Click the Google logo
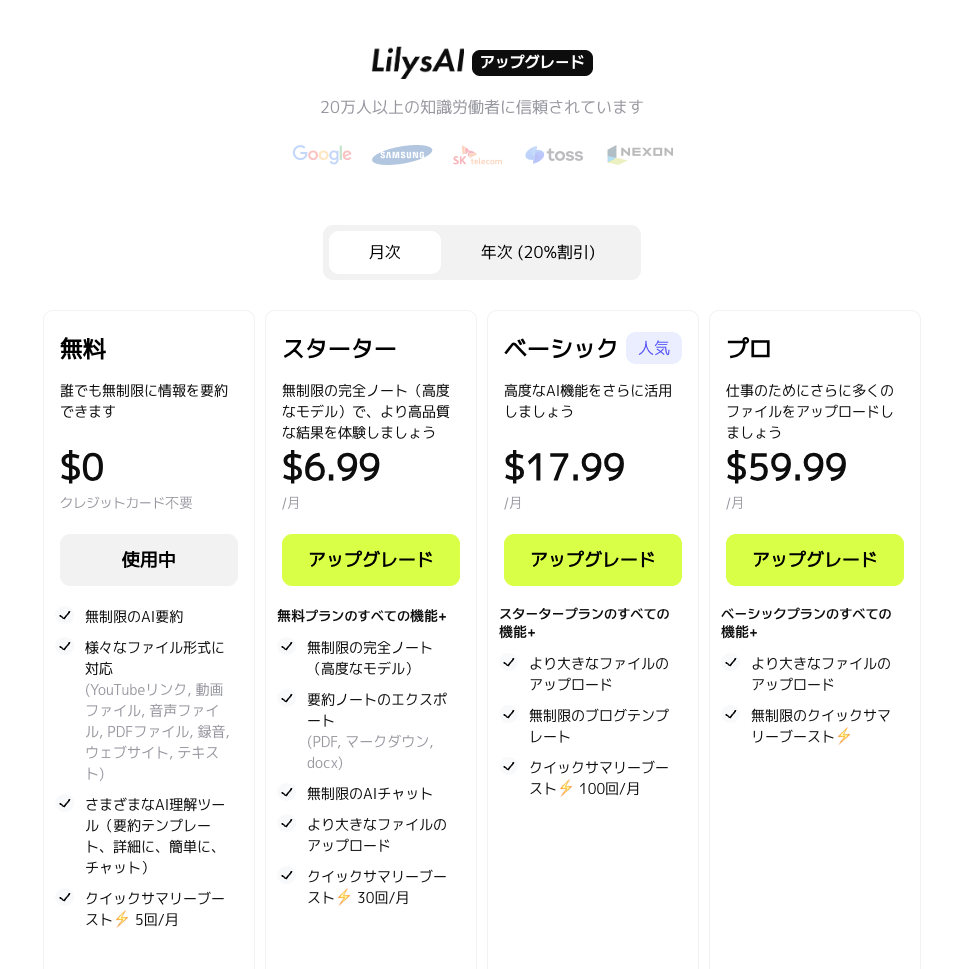Screen dimensions: 968x969 tap(321, 154)
